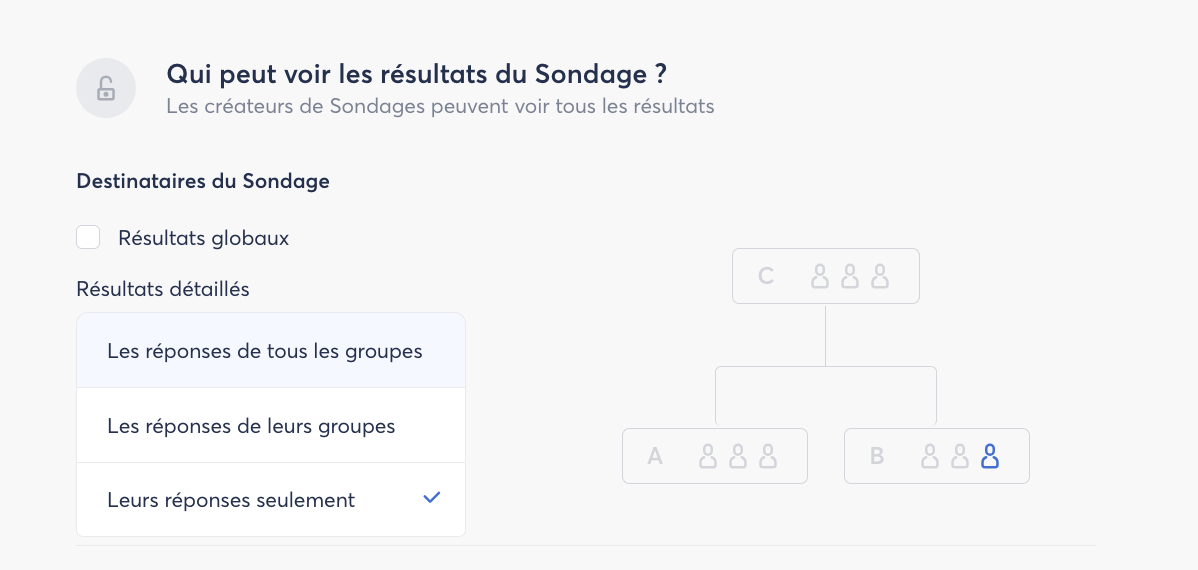Viewport: 1198px width, 570px height.
Task: Click middle person icon in group C
Action: tap(850, 276)
